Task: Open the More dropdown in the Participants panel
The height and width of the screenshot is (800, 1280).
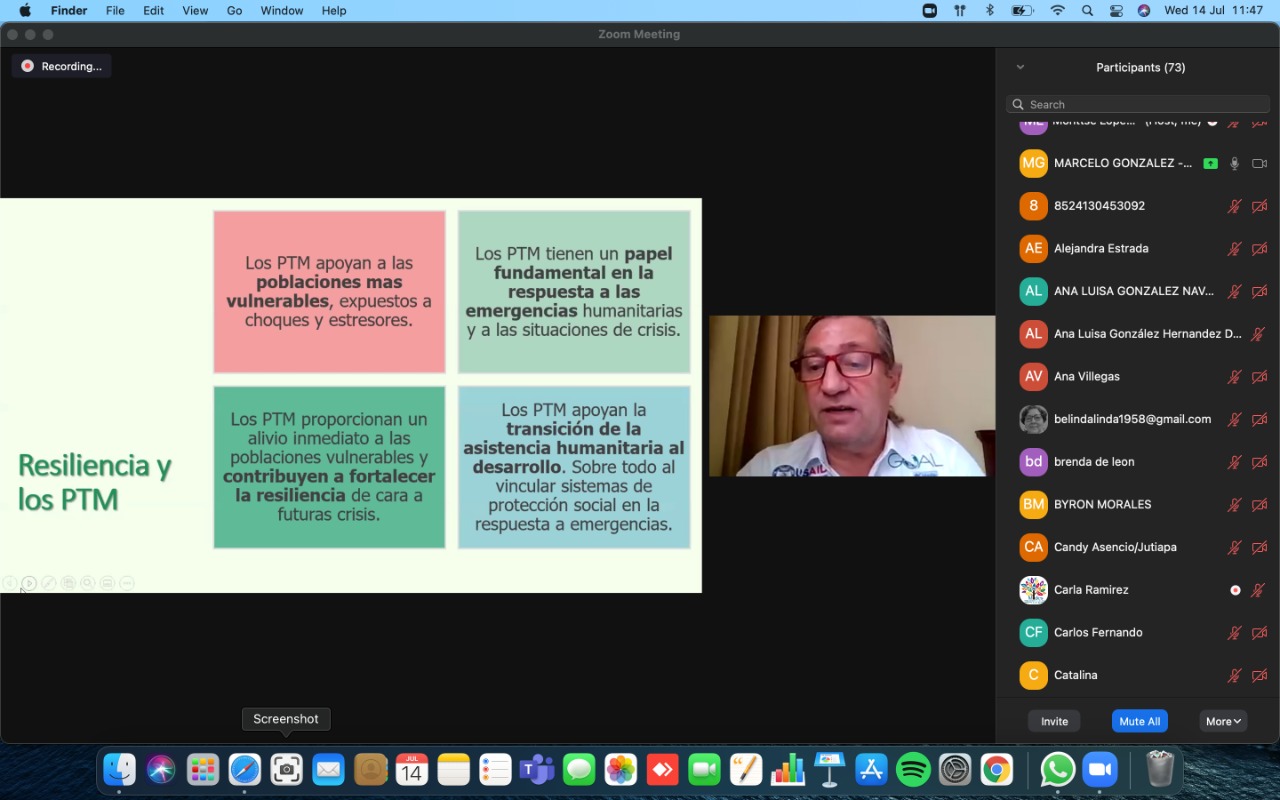Action: point(1223,721)
